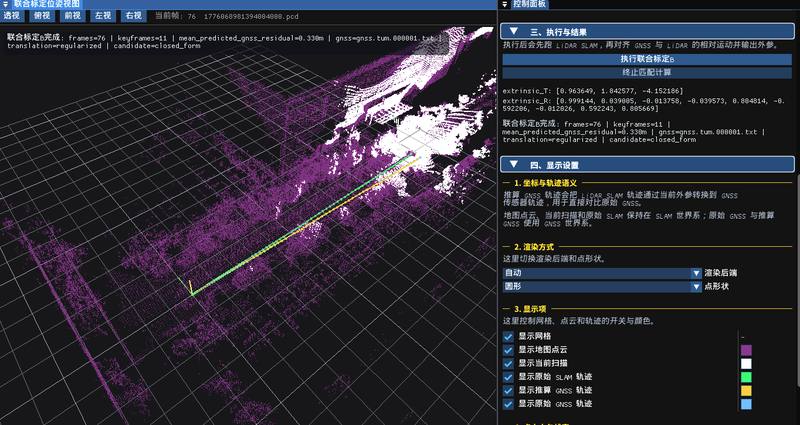Screen dimensions: 800x425
Task: Switch to perspective view 透视
Action: (11, 16)
